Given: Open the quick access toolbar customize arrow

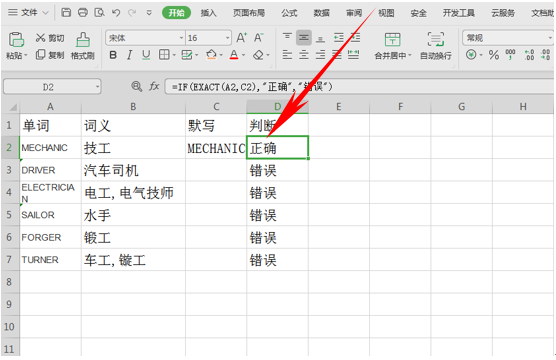Looking at the screenshot, I should coord(149,13).
